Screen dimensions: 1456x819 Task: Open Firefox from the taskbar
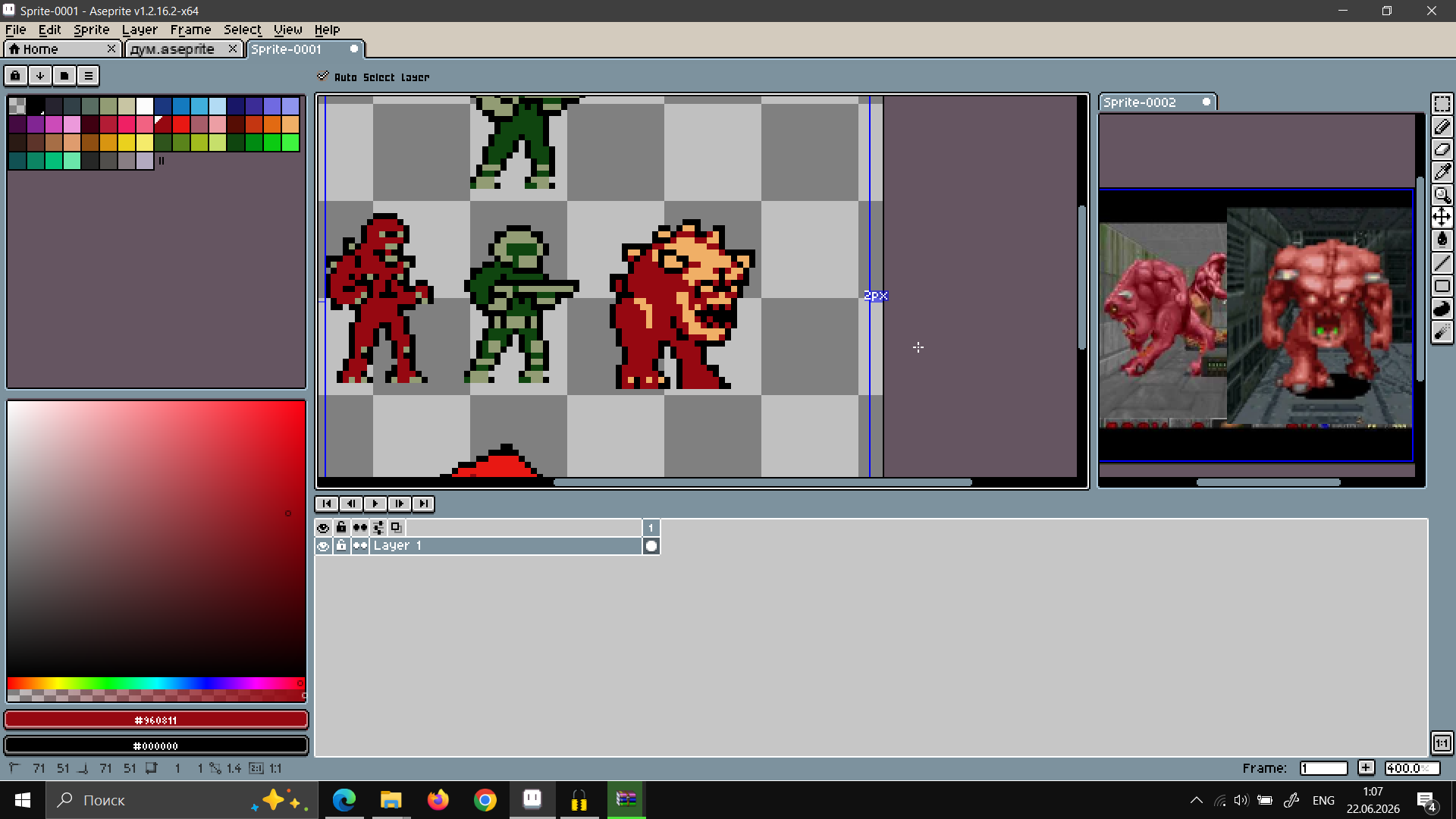438,800
